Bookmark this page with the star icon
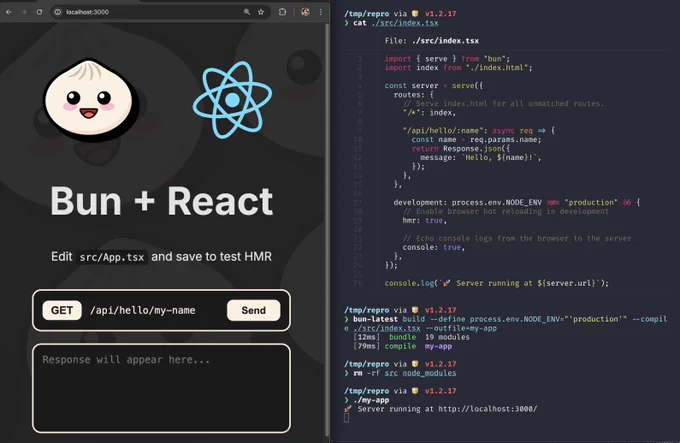Screen dimensions: 680x443 261,12
